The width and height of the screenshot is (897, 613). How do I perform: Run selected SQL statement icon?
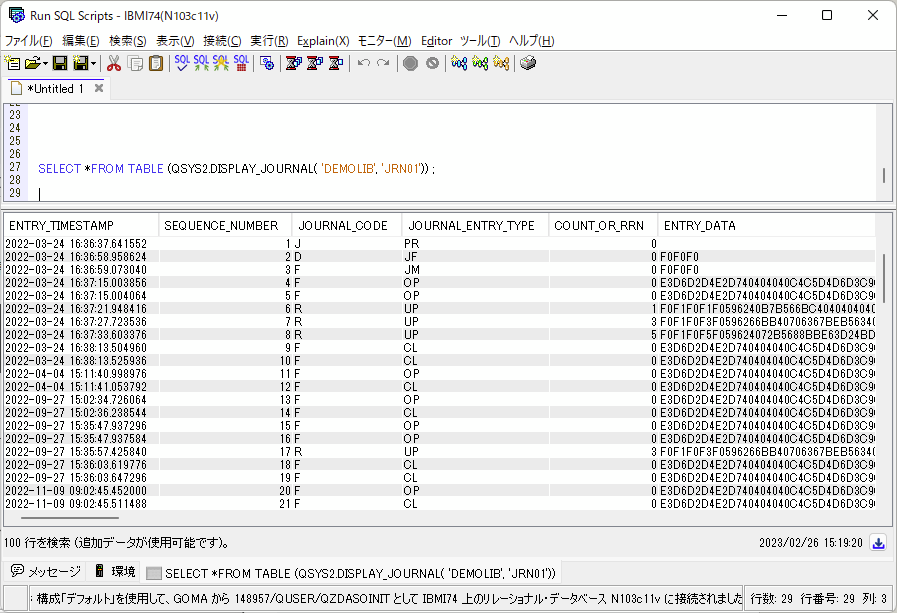pos(201,63)
